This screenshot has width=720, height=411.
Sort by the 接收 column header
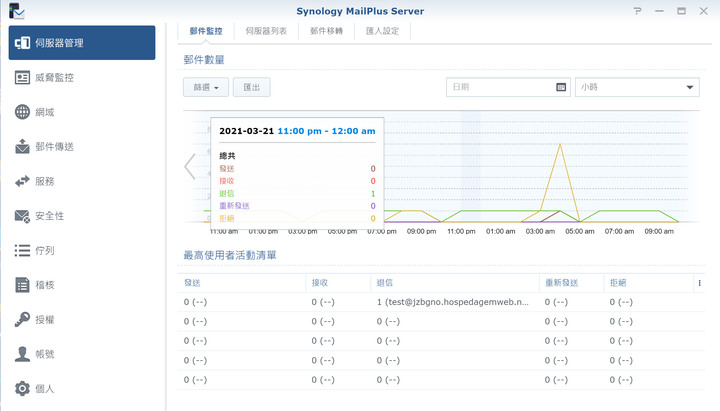338,283
